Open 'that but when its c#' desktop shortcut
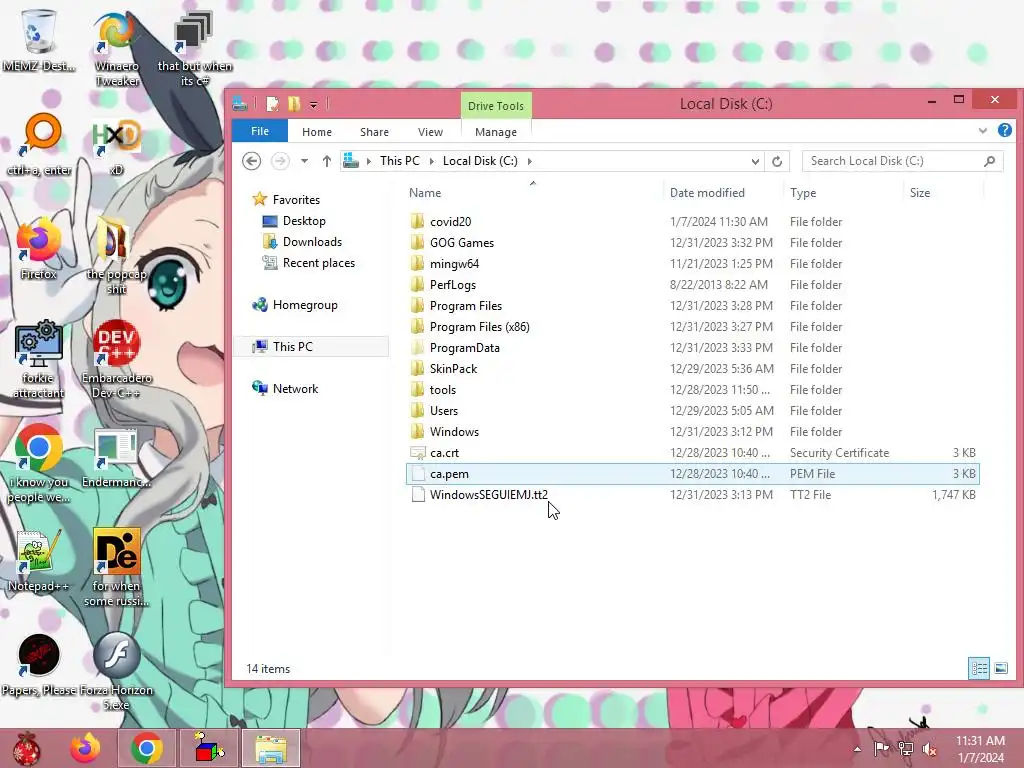The width and height of the screenshot is (1024, 768). click(x=194, y=49)
